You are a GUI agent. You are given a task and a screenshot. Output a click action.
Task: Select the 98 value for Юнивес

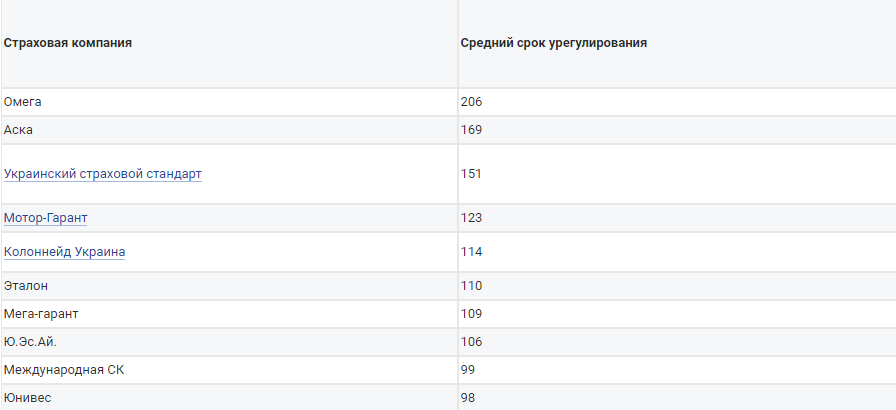point(468,398)
